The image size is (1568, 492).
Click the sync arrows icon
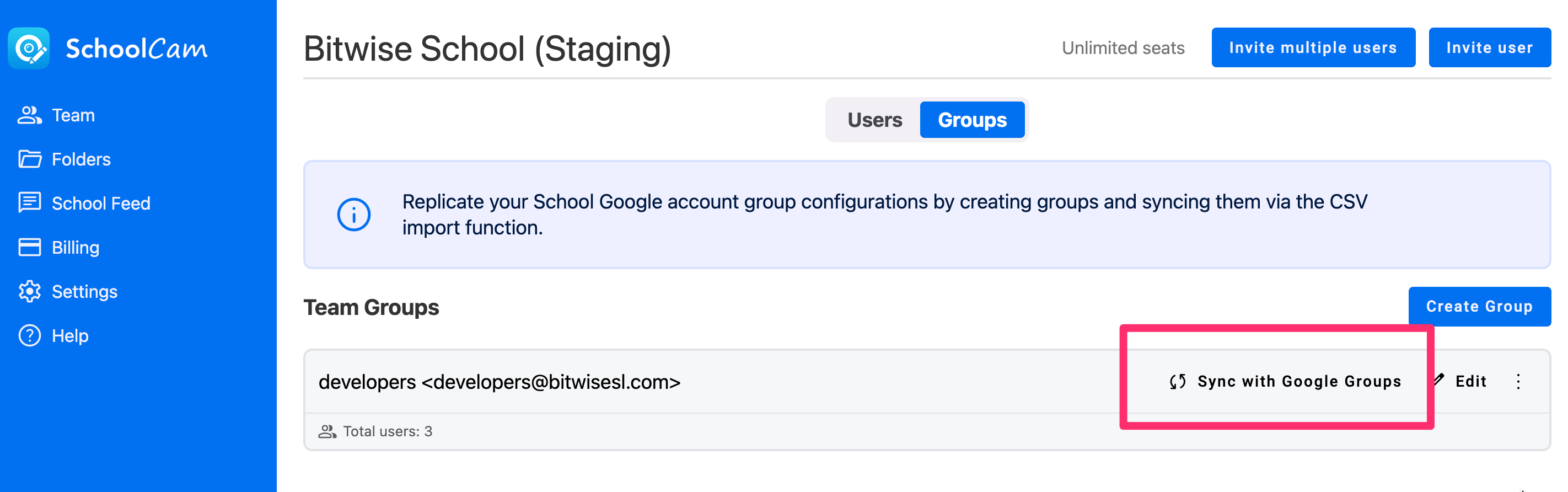[x=1177, y=381]
